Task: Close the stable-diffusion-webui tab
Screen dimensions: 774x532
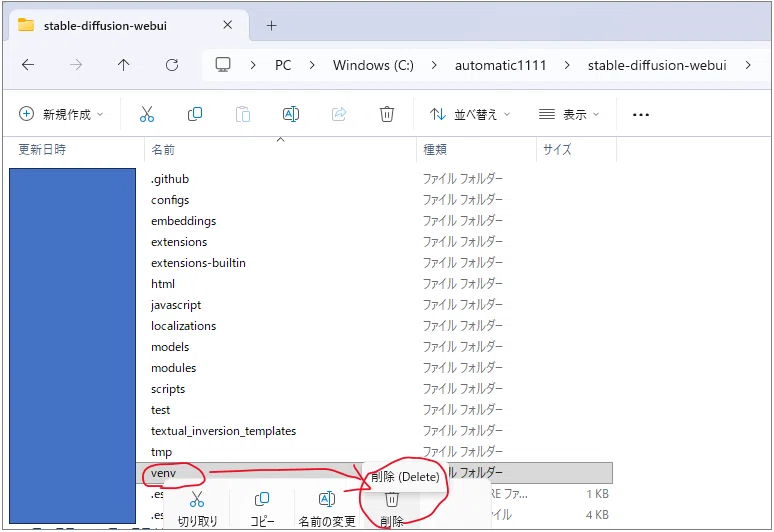Action: pyautogui.click(x=228, y=25)
